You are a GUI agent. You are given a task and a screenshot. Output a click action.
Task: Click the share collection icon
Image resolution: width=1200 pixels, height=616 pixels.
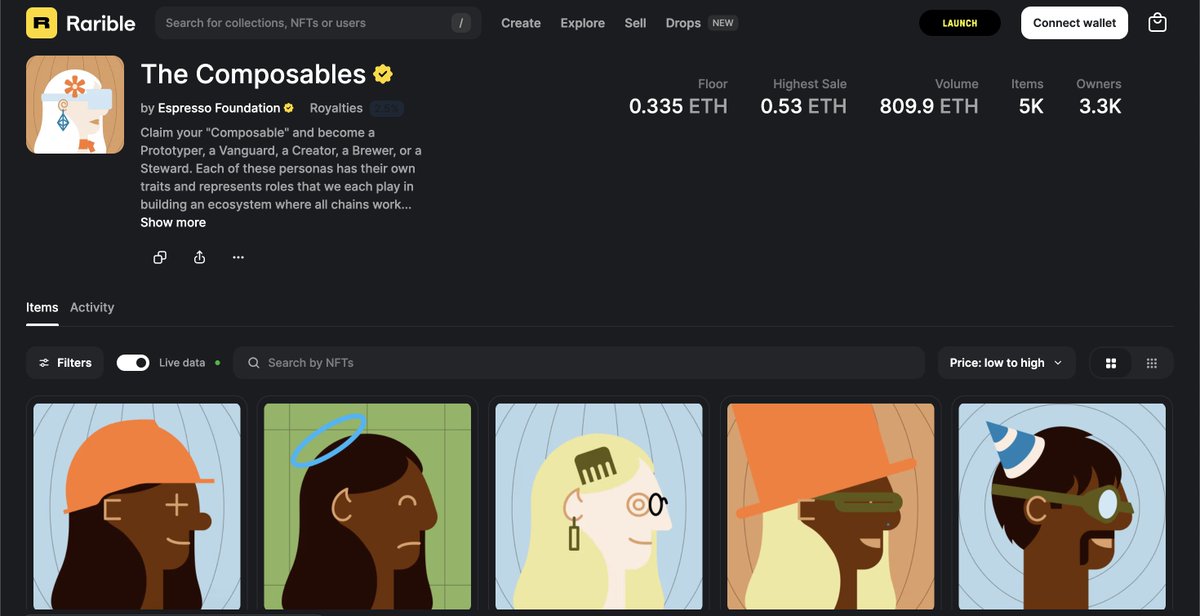199,257
